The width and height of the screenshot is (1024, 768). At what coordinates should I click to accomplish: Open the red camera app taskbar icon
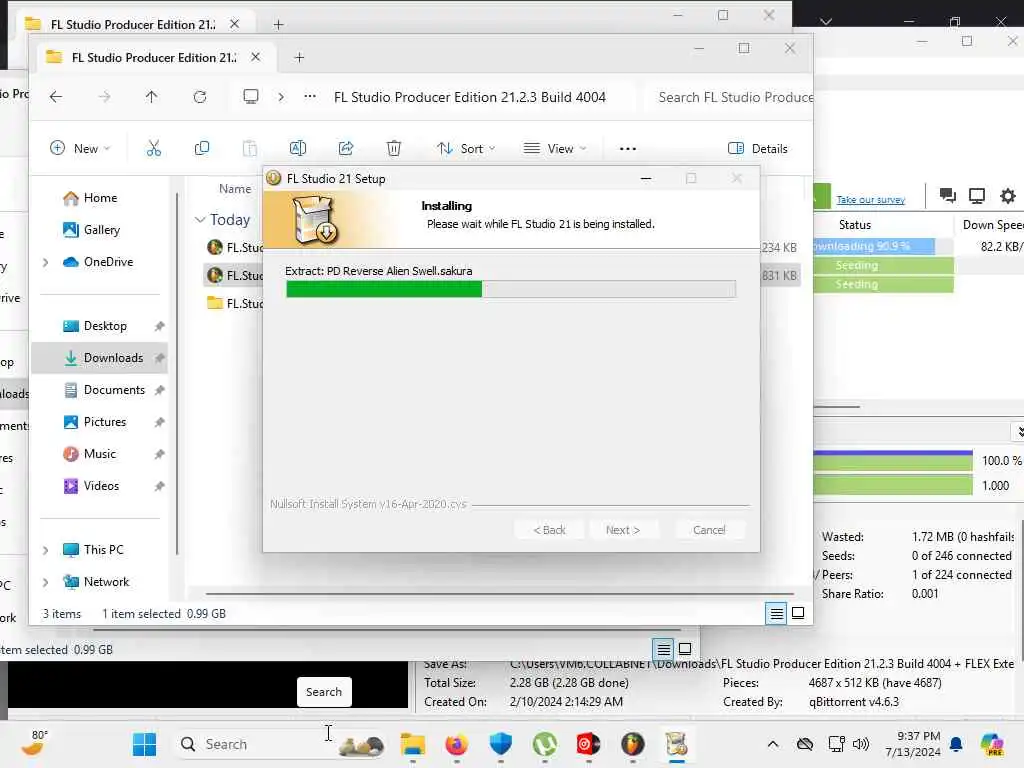coord(588,744)
